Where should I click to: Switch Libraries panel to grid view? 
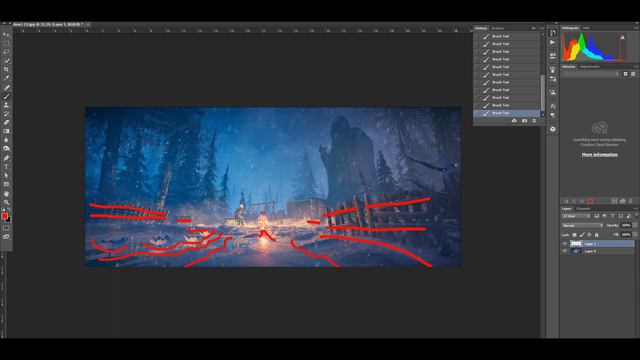point(625,74)
